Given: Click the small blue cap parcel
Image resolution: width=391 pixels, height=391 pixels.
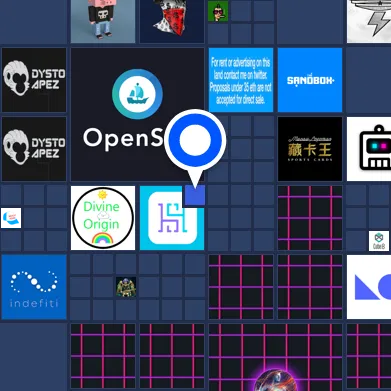Looking at the screenshot, I should [x=11, y=218].
